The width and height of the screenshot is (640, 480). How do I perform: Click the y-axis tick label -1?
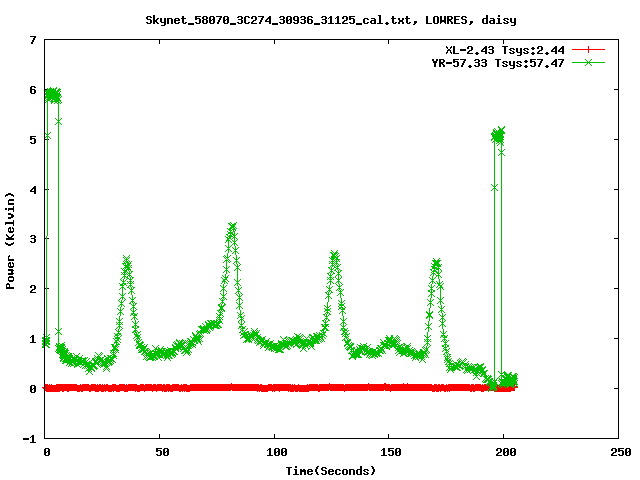click(29, 439)
